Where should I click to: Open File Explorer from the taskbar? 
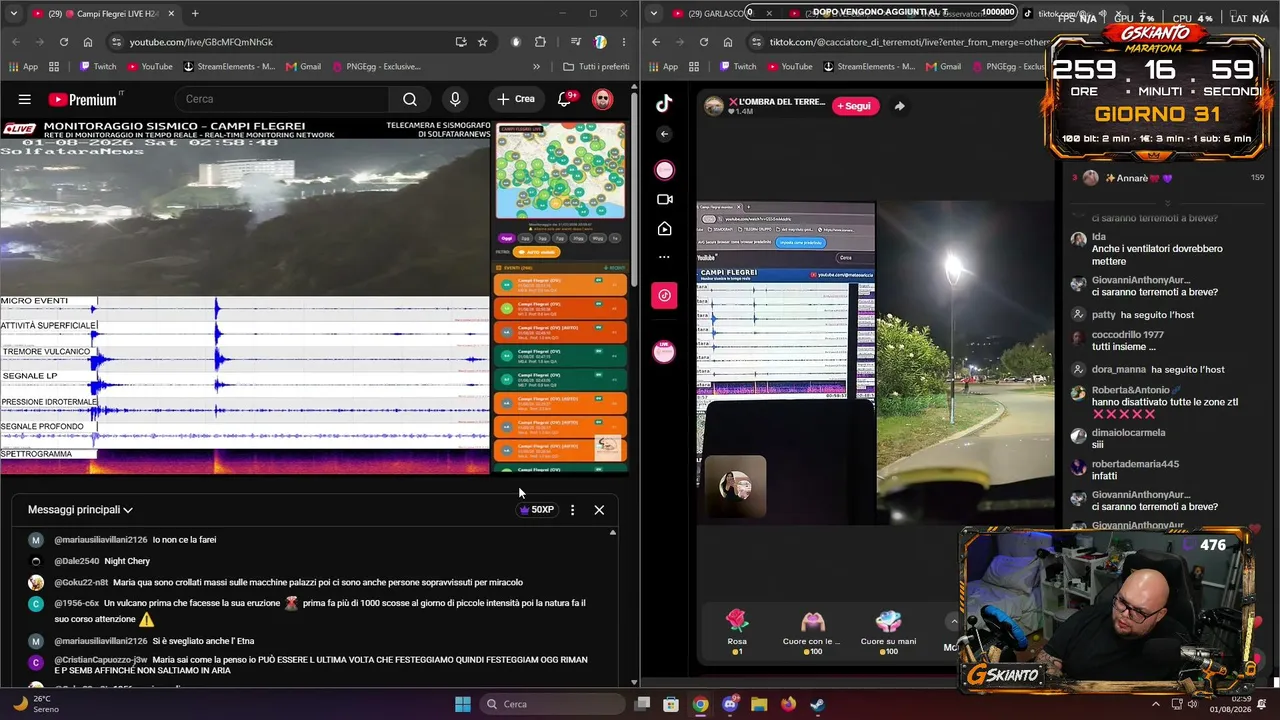[x=759, y=704]
